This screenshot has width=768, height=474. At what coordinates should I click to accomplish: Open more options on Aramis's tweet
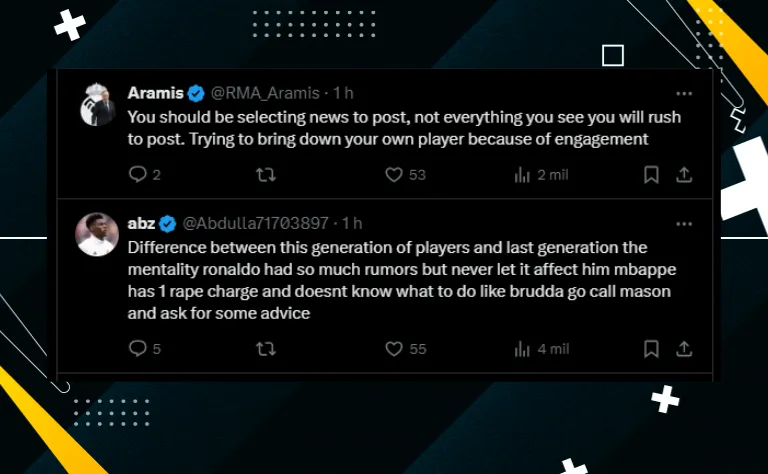pyautogui.click(x=683, y=93)
